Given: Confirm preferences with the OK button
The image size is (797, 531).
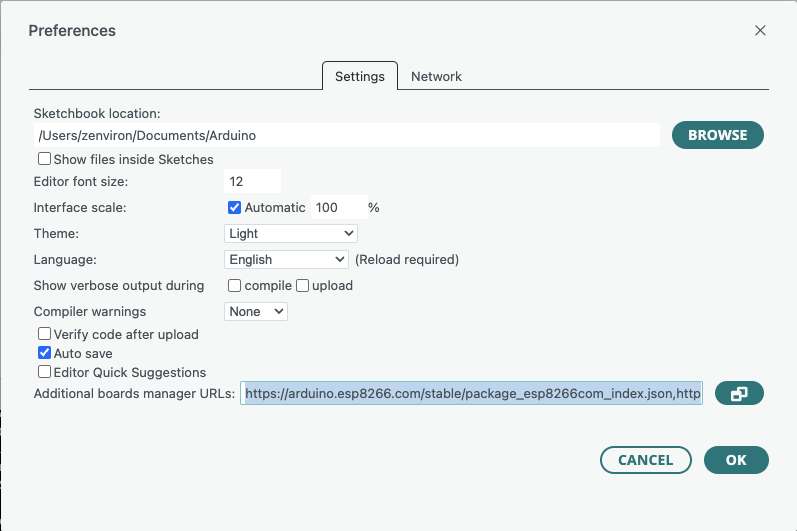Looking at the screenshot, I should [x=736, y=460].
